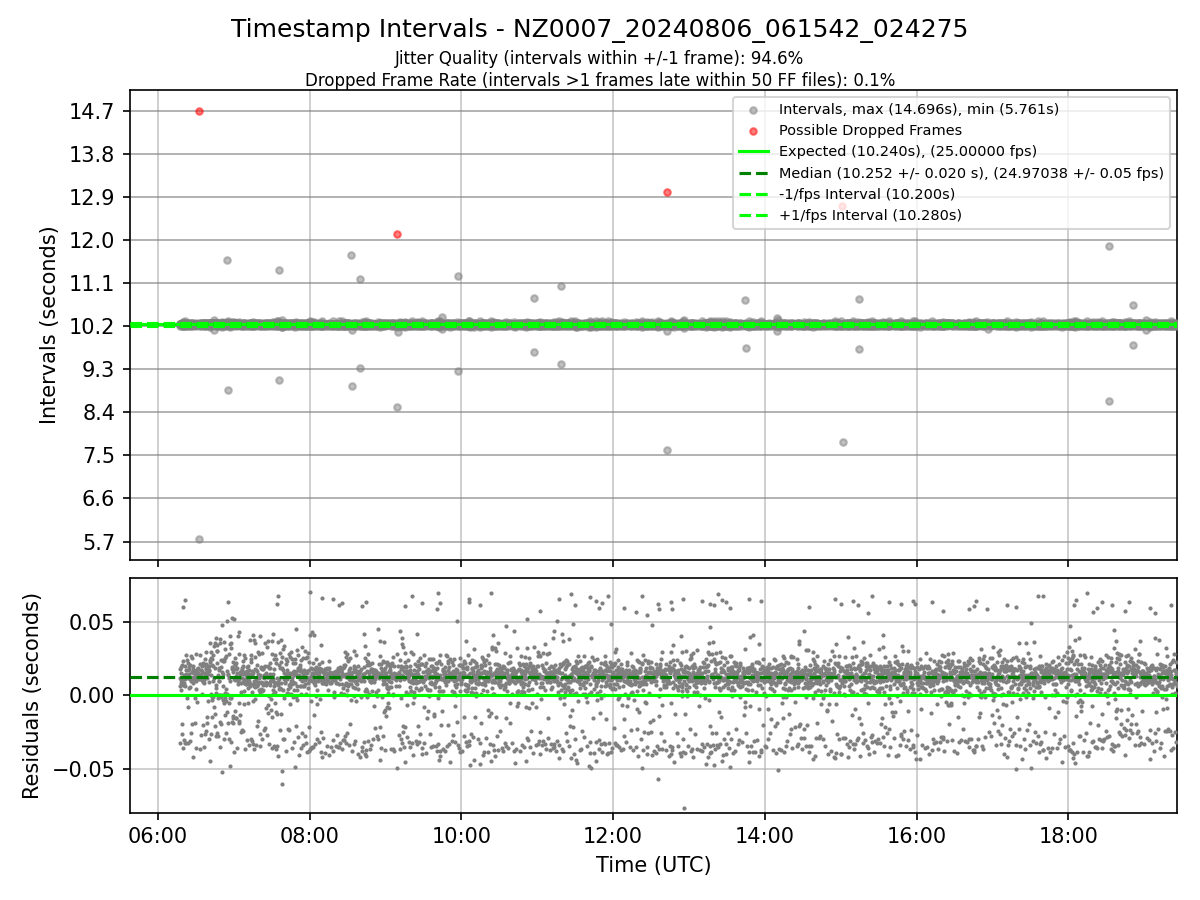Click the lowest gray interval point at 5.7 seconds
This screenshot has width=1200, height=900.
tap(199, 539)
